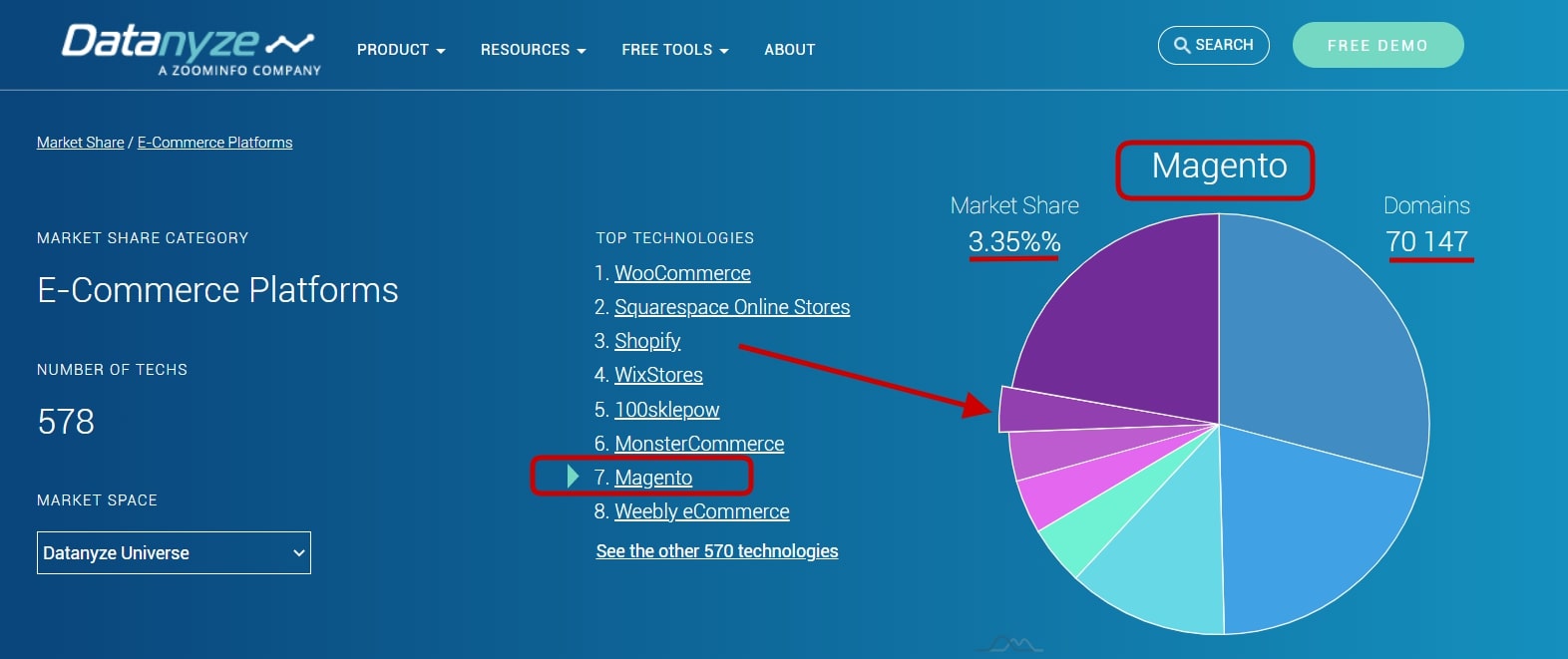The image size is (1568, 659).
Task: Open the WixStores technology link
Action: click(658, 375)
